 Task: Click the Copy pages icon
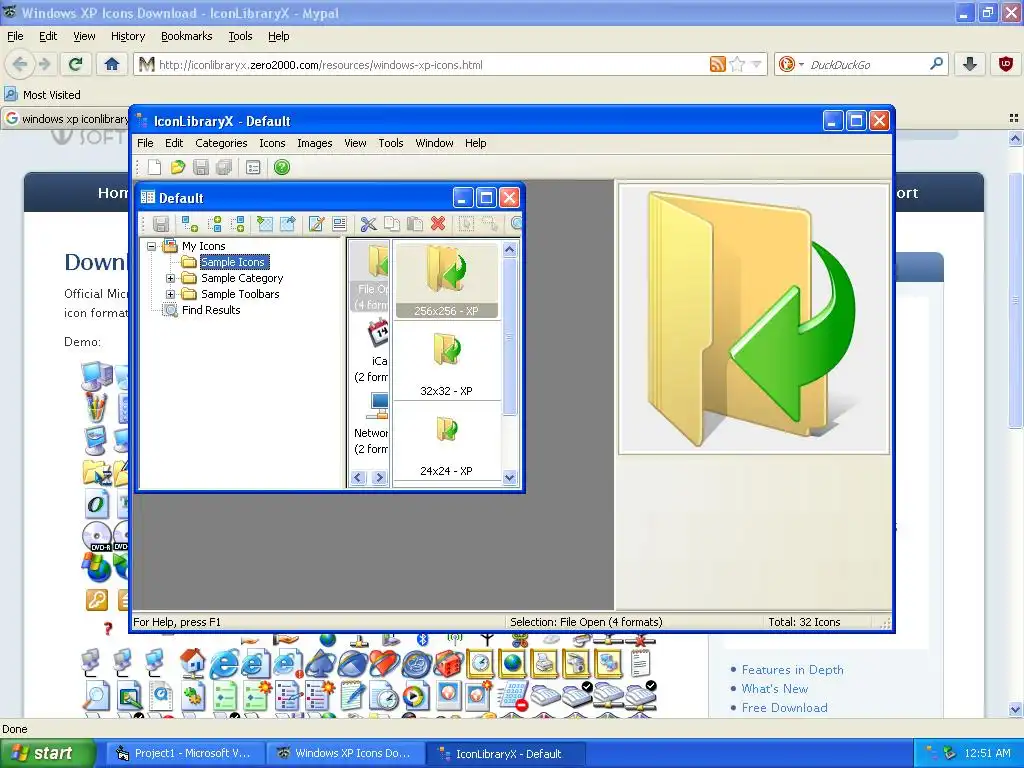pos(392,224)
